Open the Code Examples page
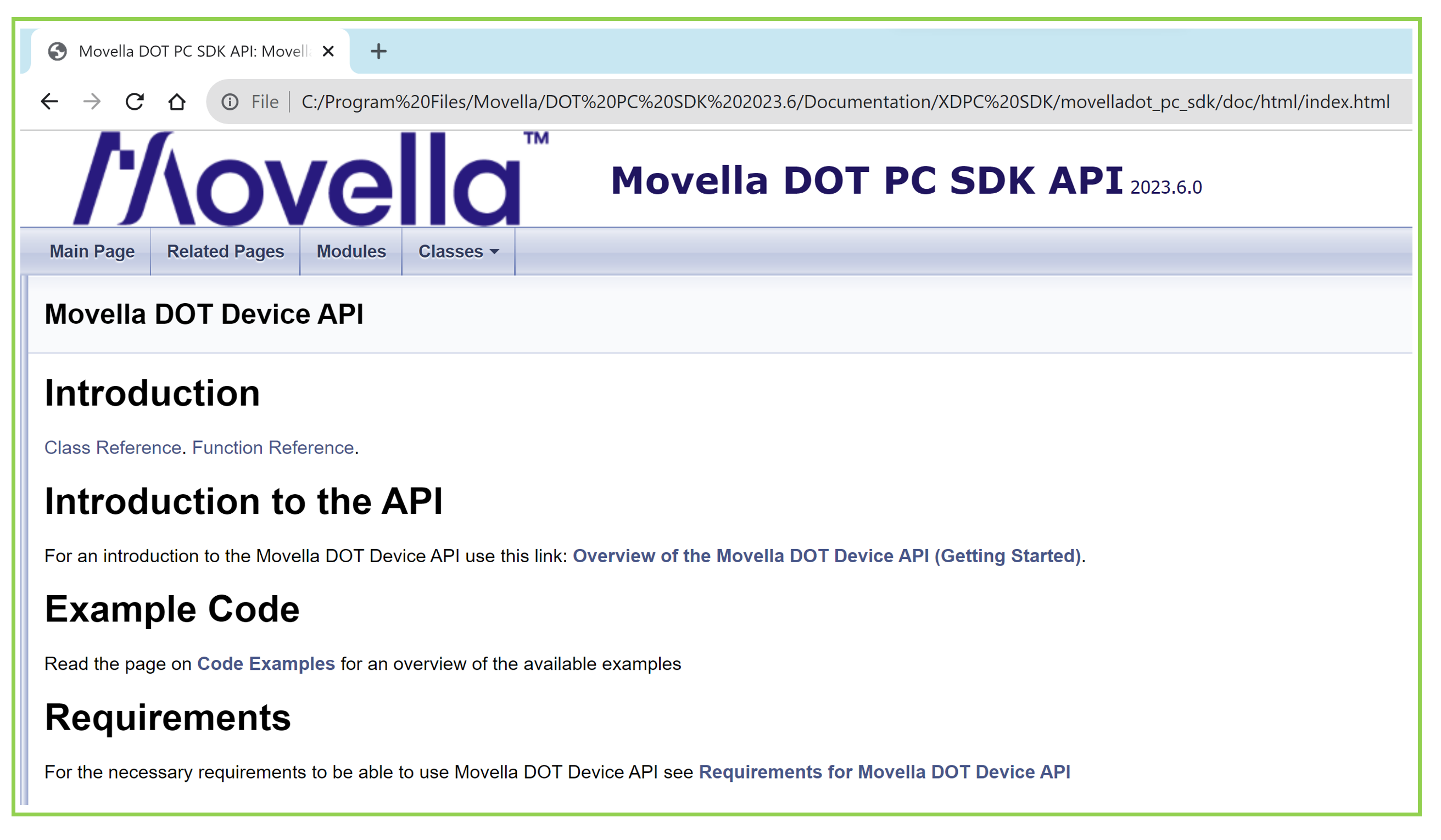Viewport: 1441px width, 840px height. [x=265, y=664]
